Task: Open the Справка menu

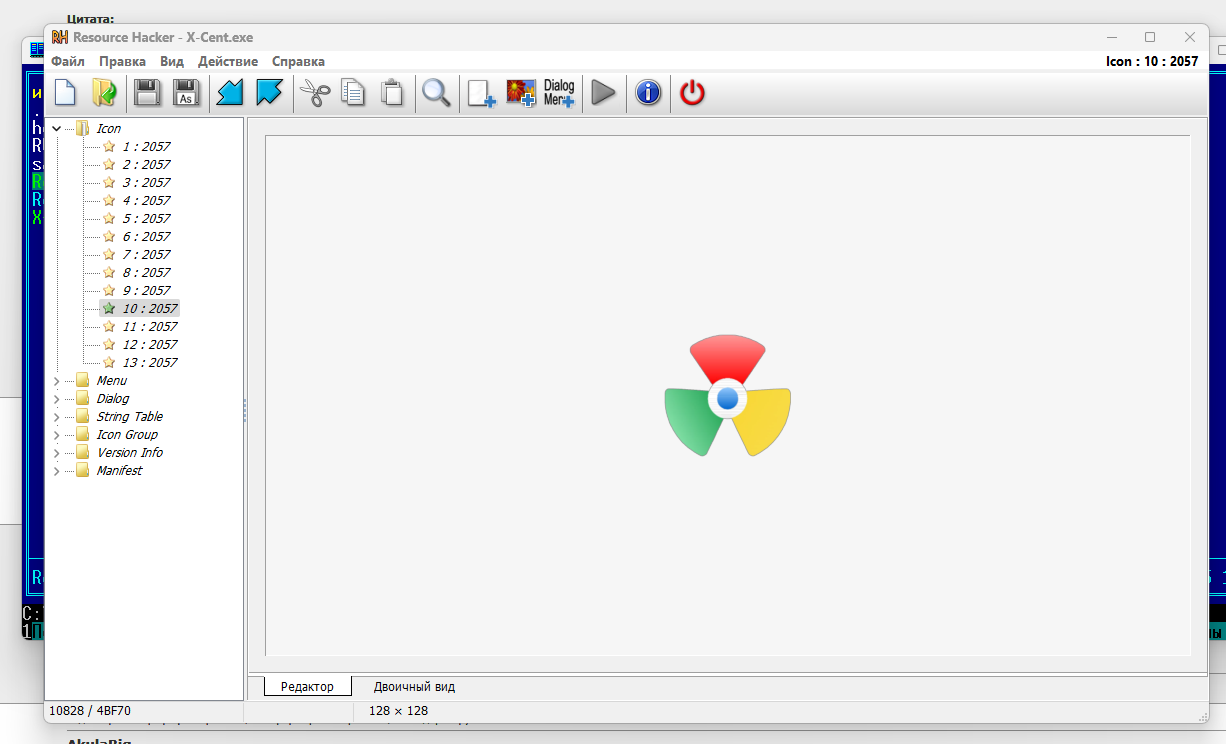Action: click(298, 61)
